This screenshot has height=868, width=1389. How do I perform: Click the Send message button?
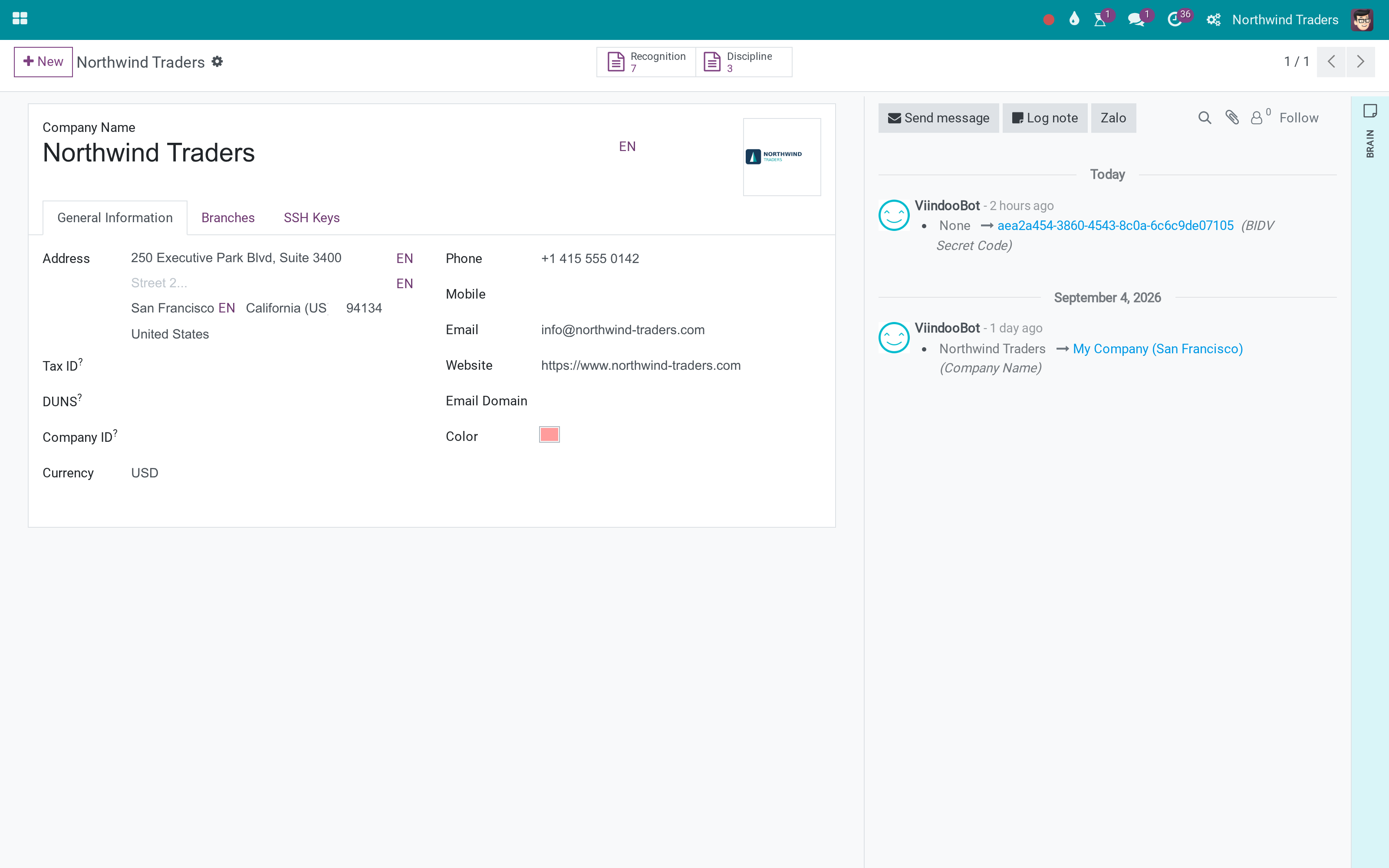coord(938,118)
